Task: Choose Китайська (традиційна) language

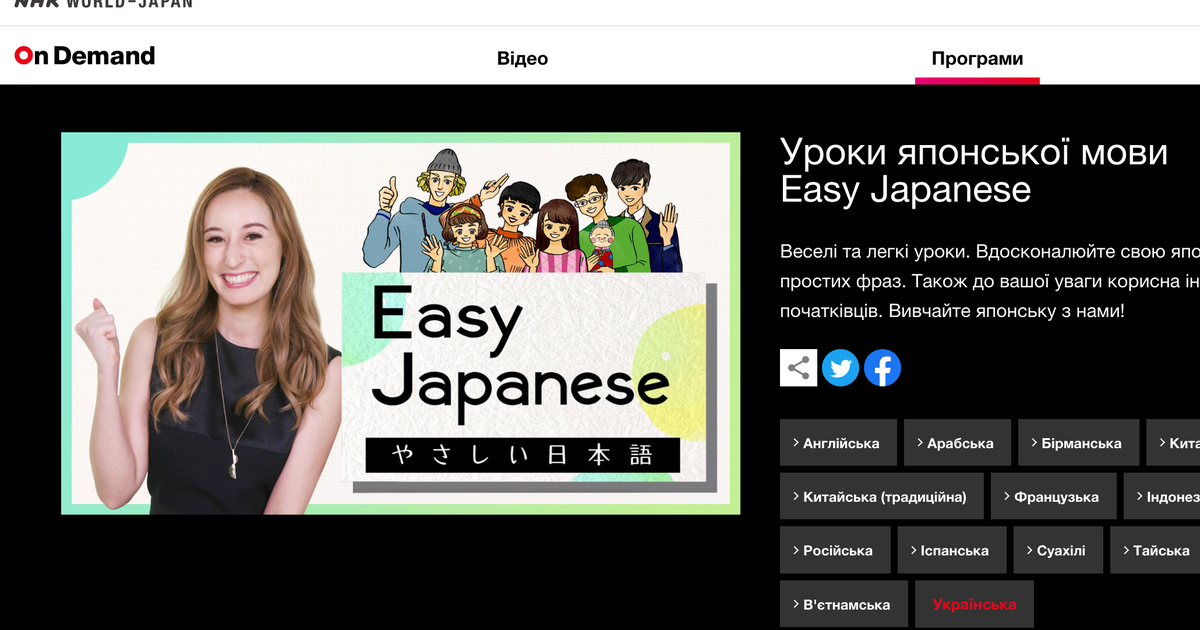Action: pos(881,497)
